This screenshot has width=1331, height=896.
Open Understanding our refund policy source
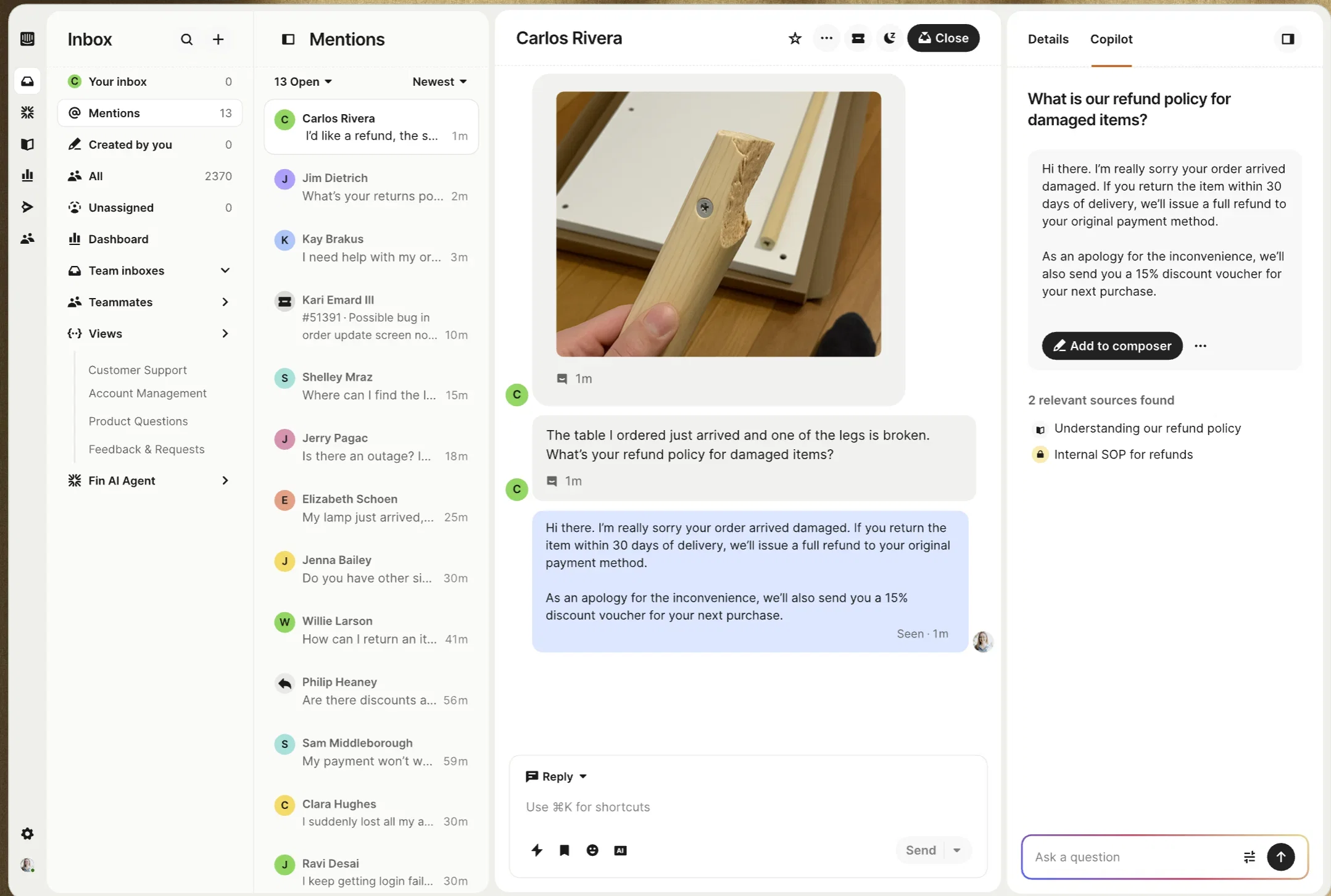pos(1147,428)
